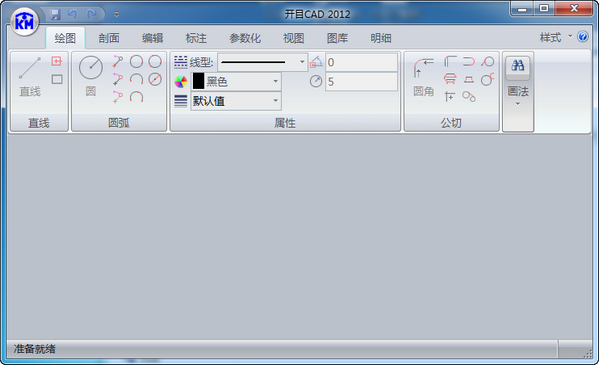Expand the arrow below 画法 label

(x=518, y=104)
